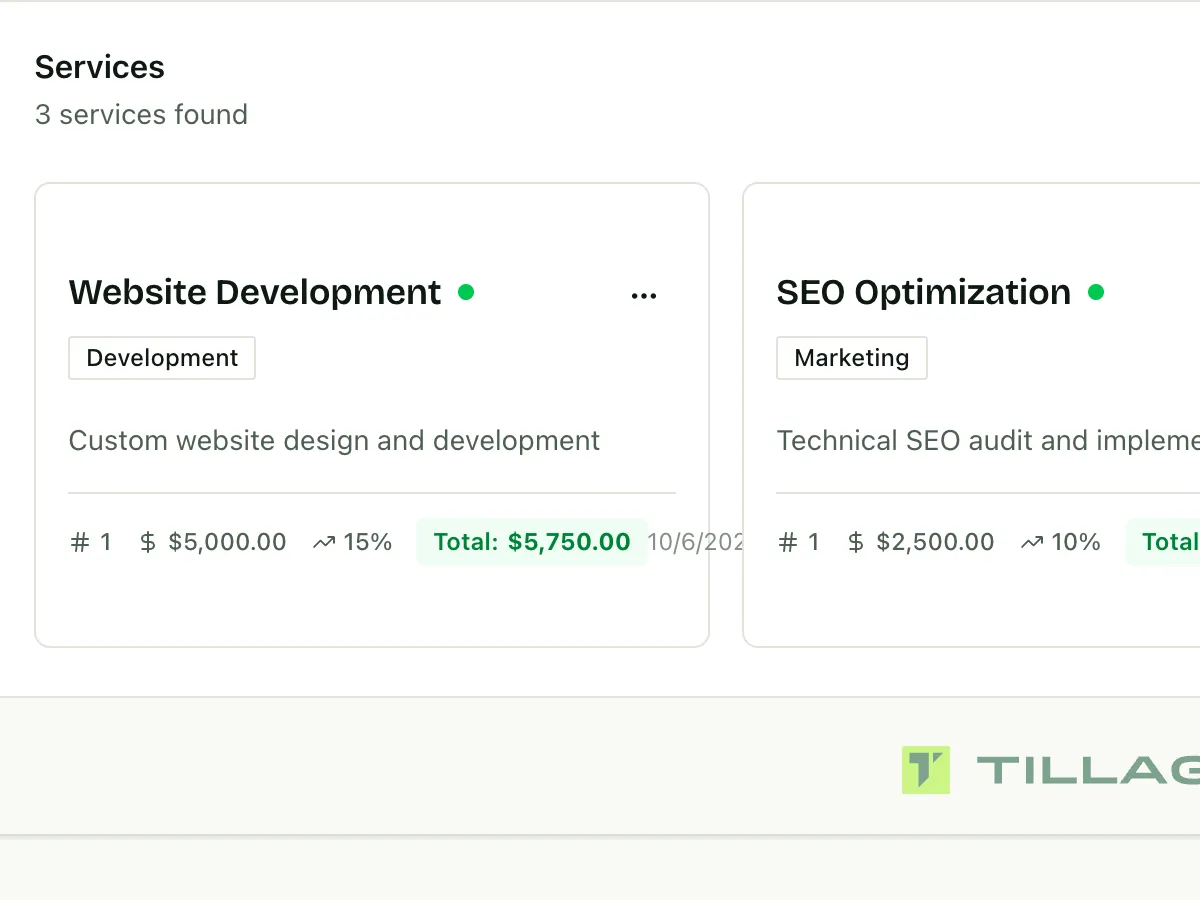Click the Services section heading
Screen dimensions: 1200x900
tap(100, 67)
